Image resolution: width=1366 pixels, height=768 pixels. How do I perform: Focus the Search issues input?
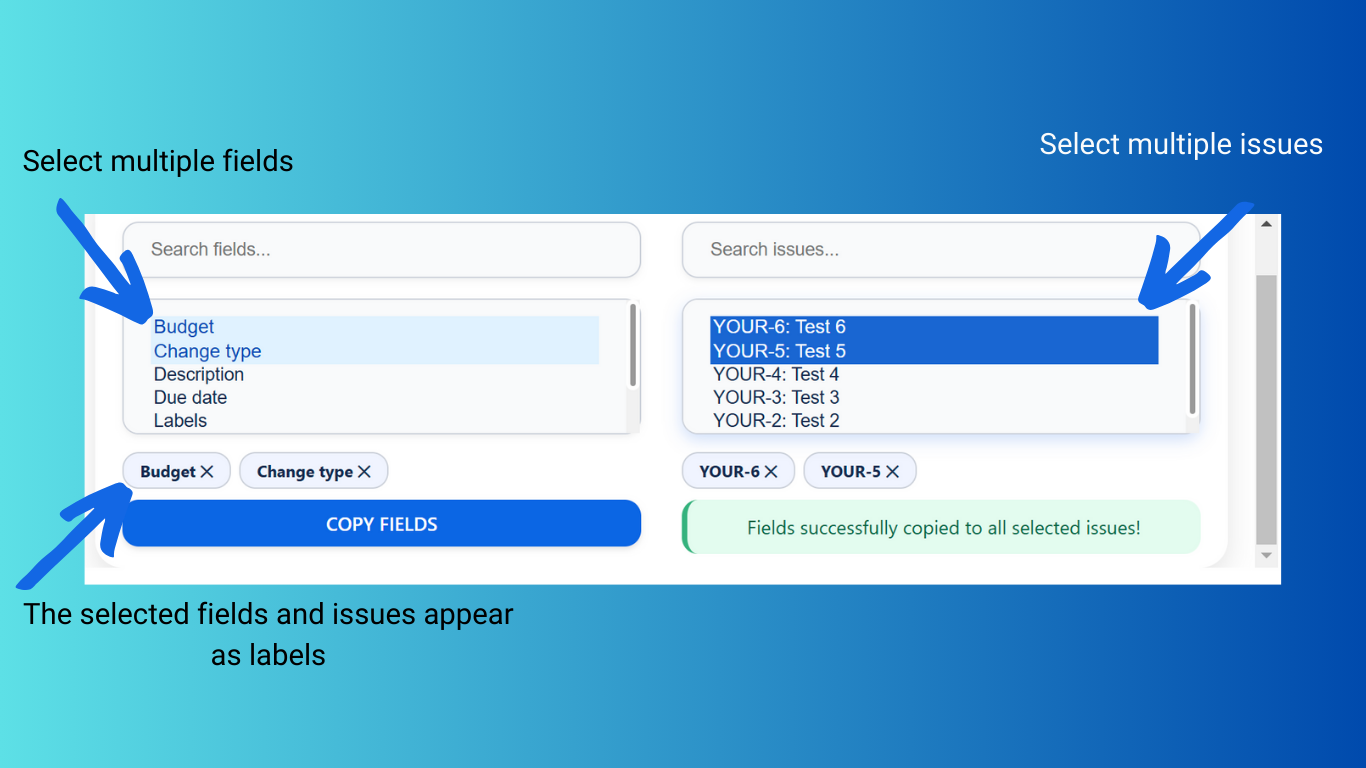940,250
